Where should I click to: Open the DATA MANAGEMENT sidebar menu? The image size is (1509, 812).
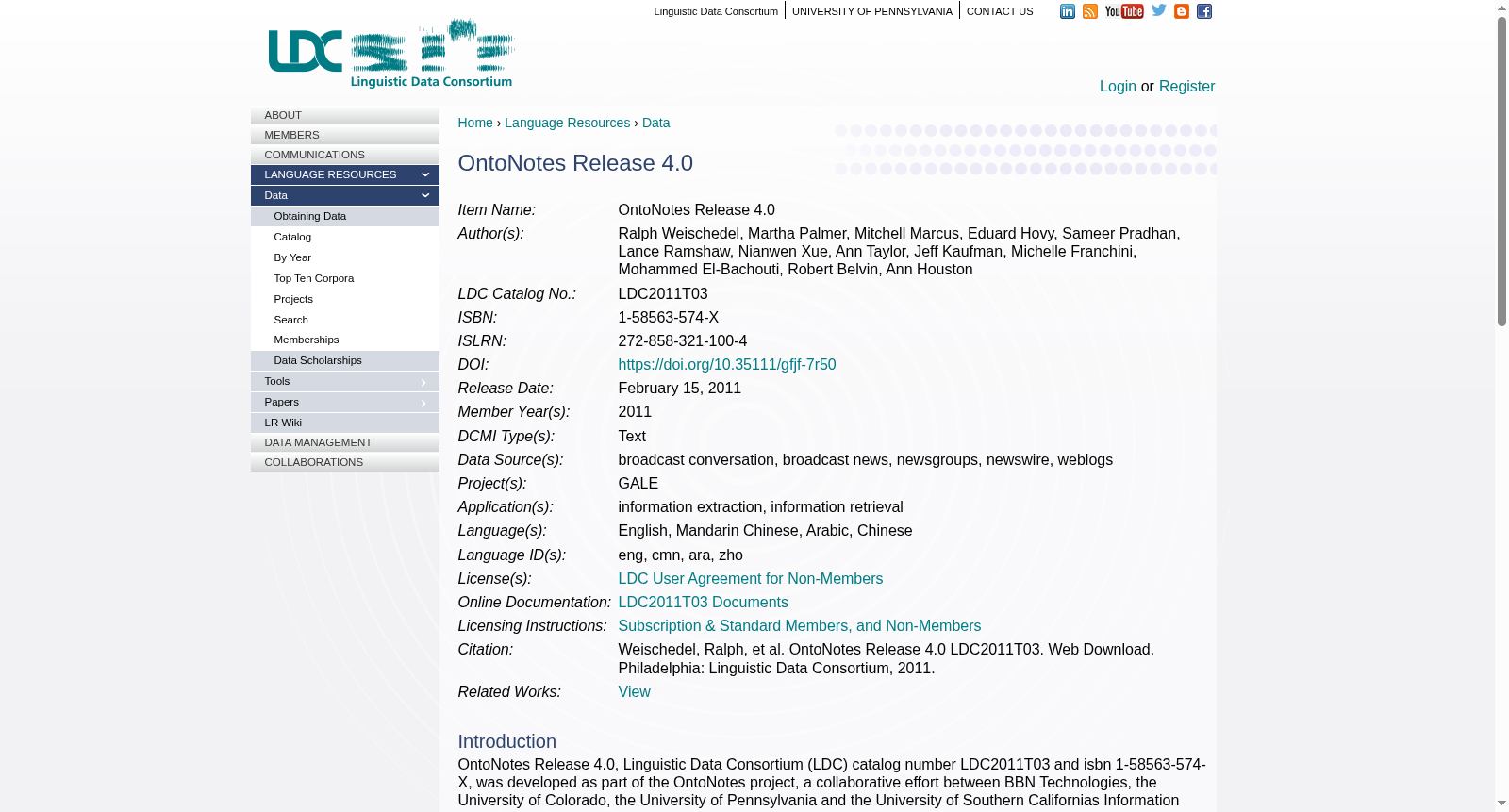[345, 442]
